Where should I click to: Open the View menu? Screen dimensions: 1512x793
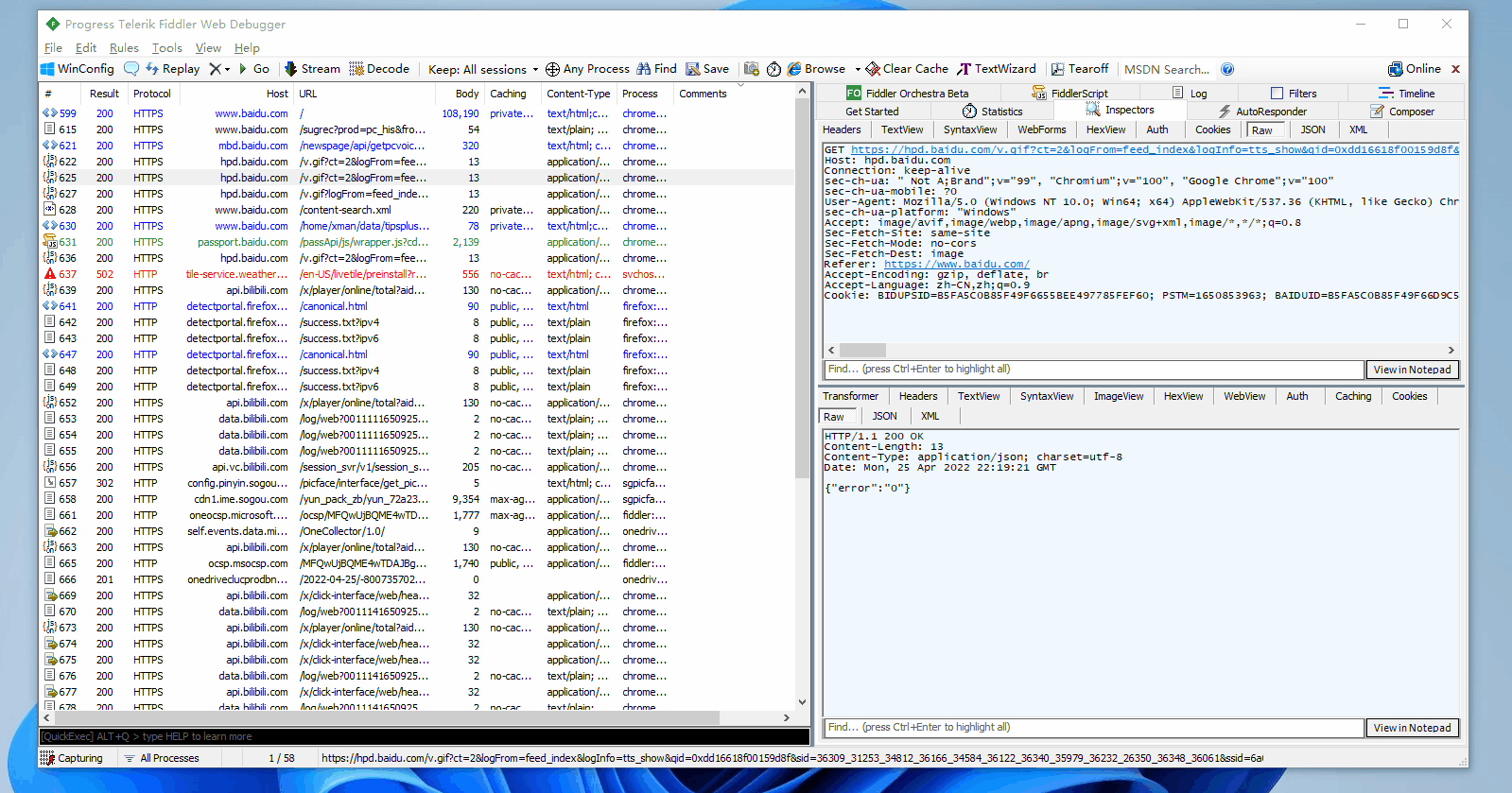click(x=208, y=47)
